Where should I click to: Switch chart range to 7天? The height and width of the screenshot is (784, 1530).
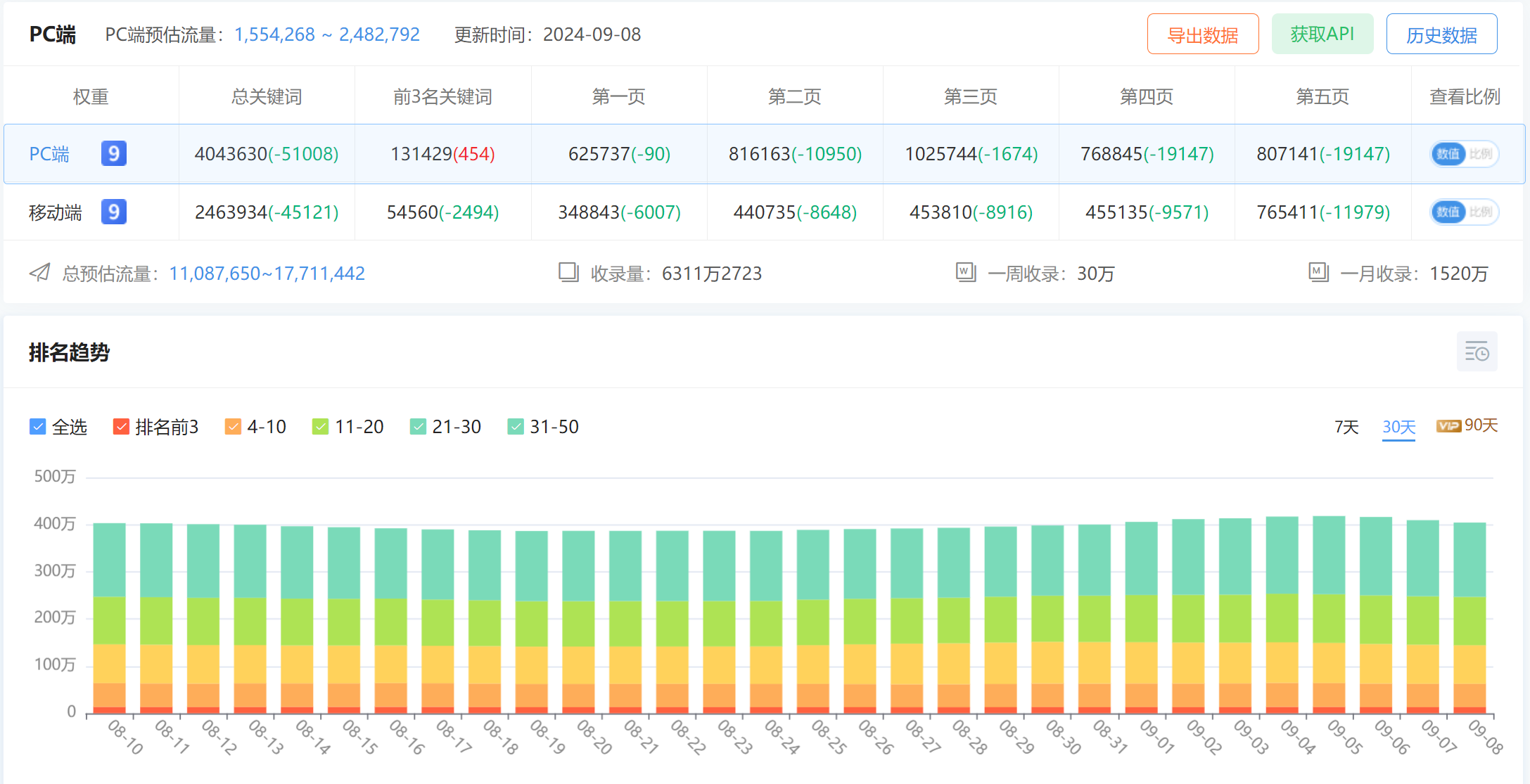point(1346,427)
